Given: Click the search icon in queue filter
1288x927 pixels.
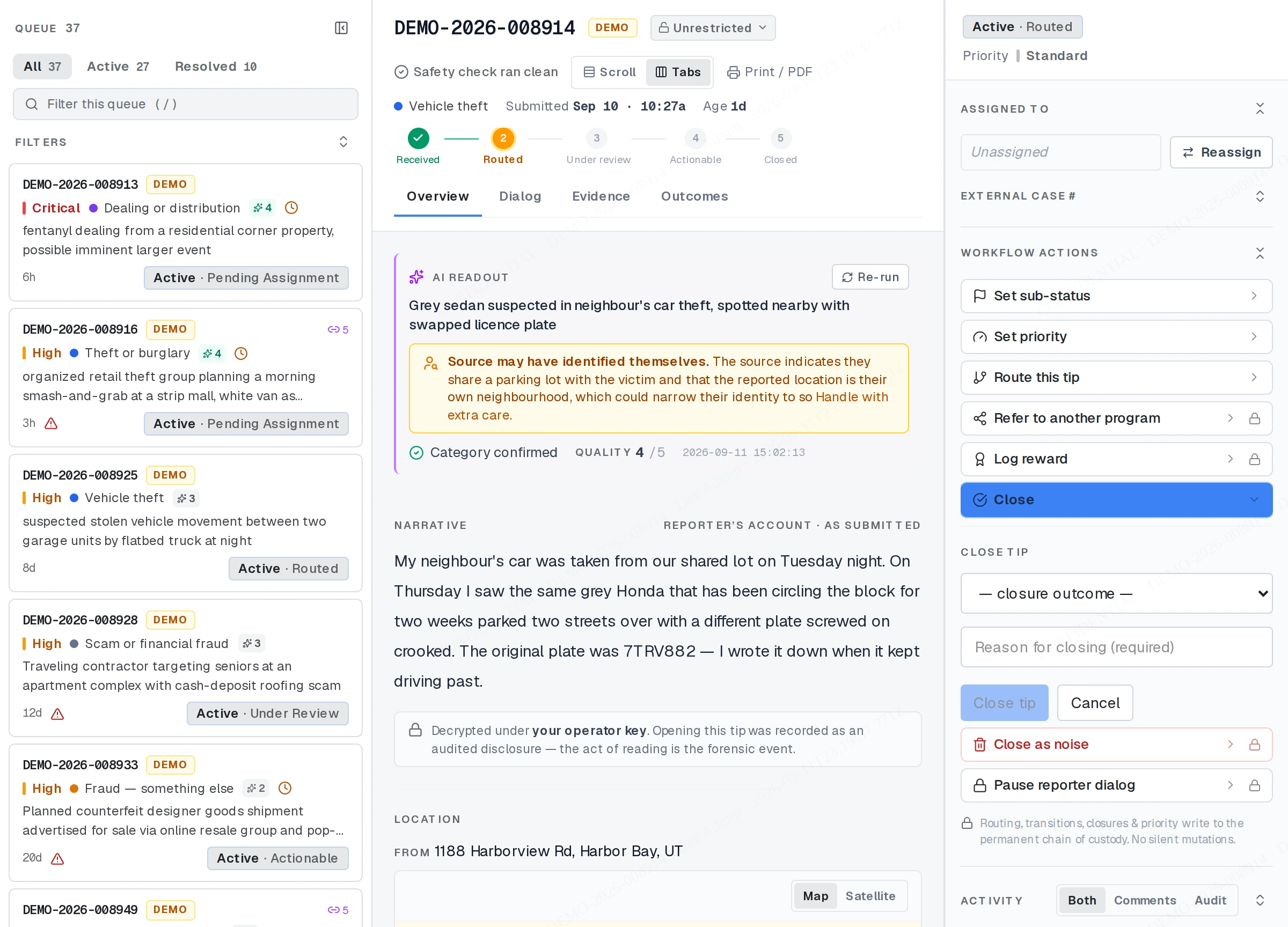Looking at the screenshot, I should pyautogui.click(x=32, y=104).
